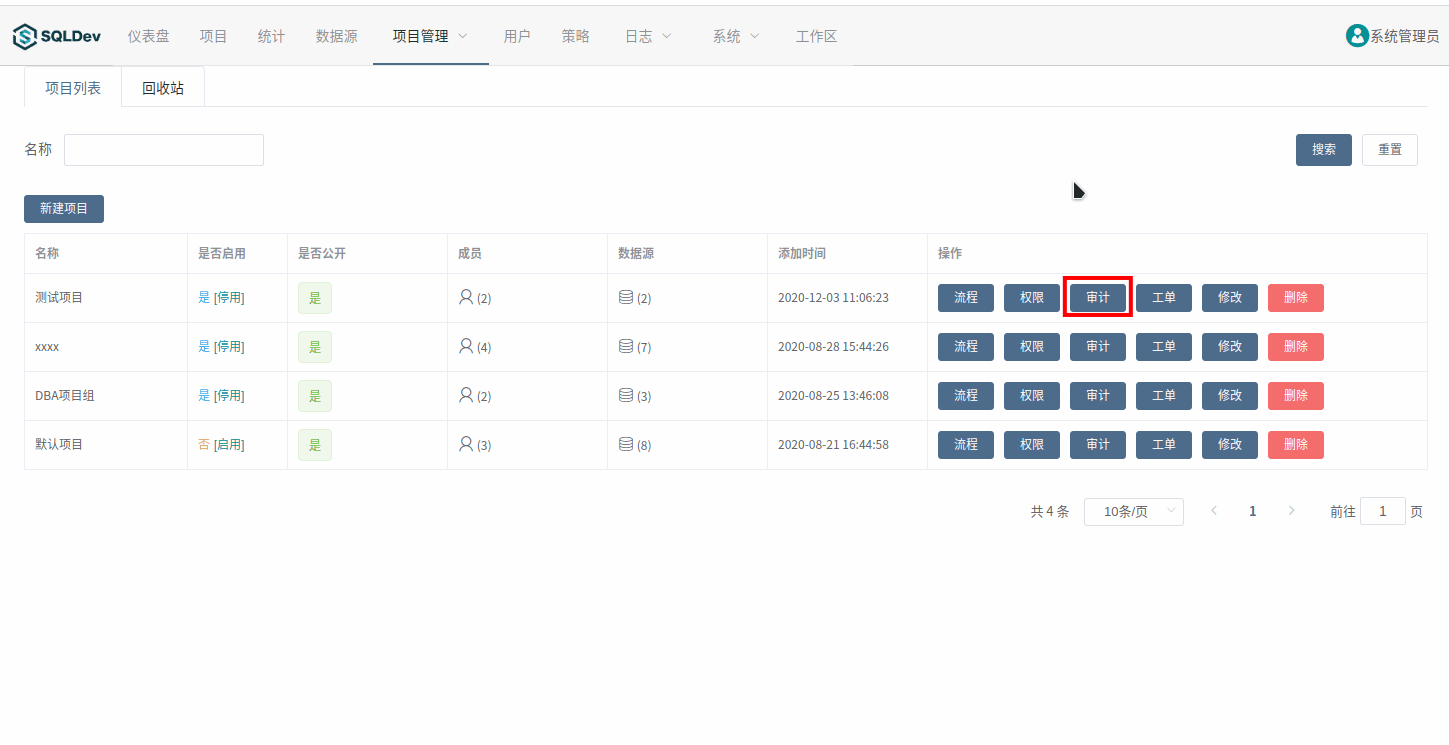Toggle 停用 for 测试项目
This screenshot has width=1449, height=745.
229,298
